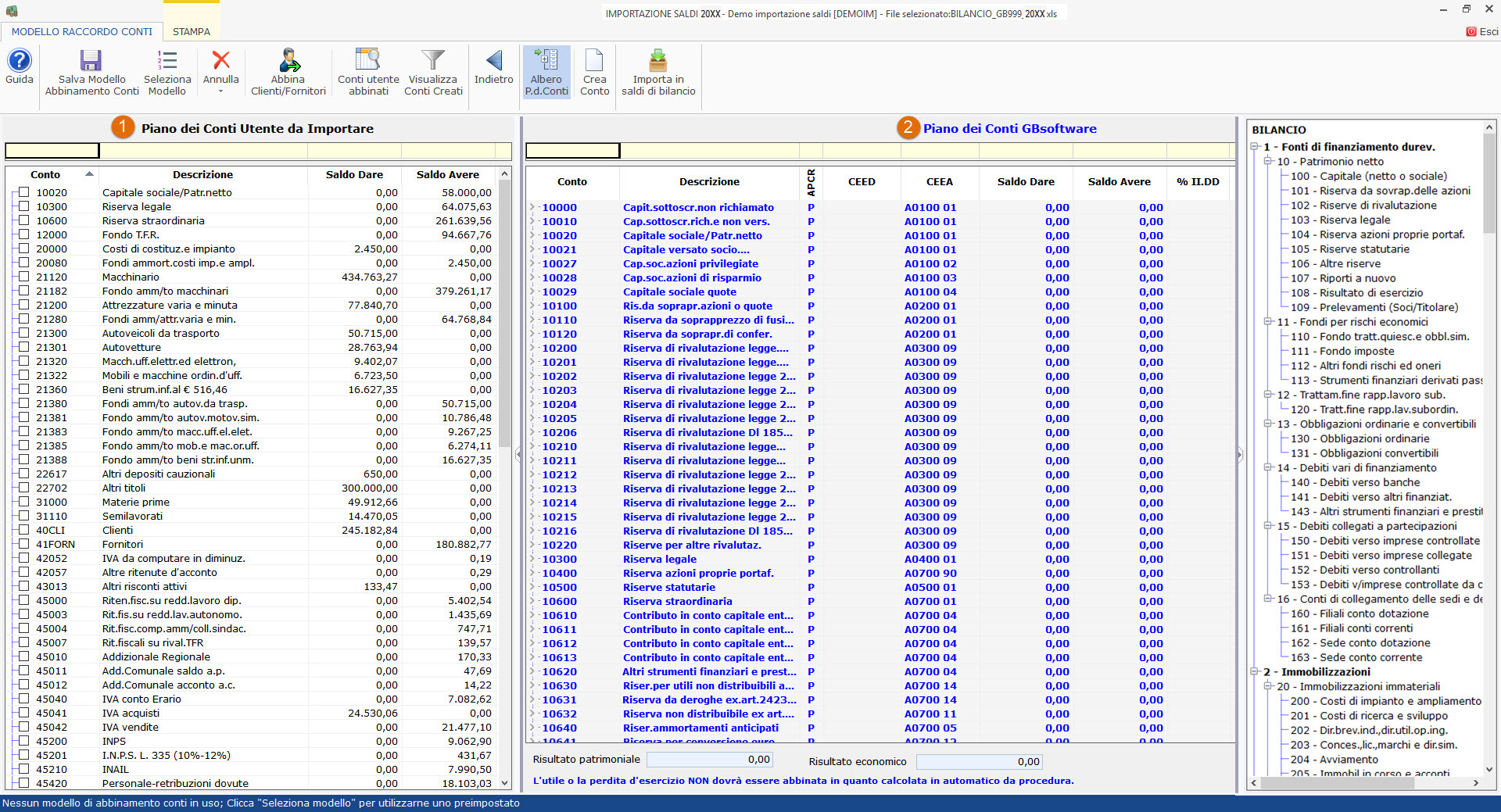Viewport: 1501px width, 812px height.
Task: Click the Abbina Clienti/Fornitori icon
Action: point(288,62)
